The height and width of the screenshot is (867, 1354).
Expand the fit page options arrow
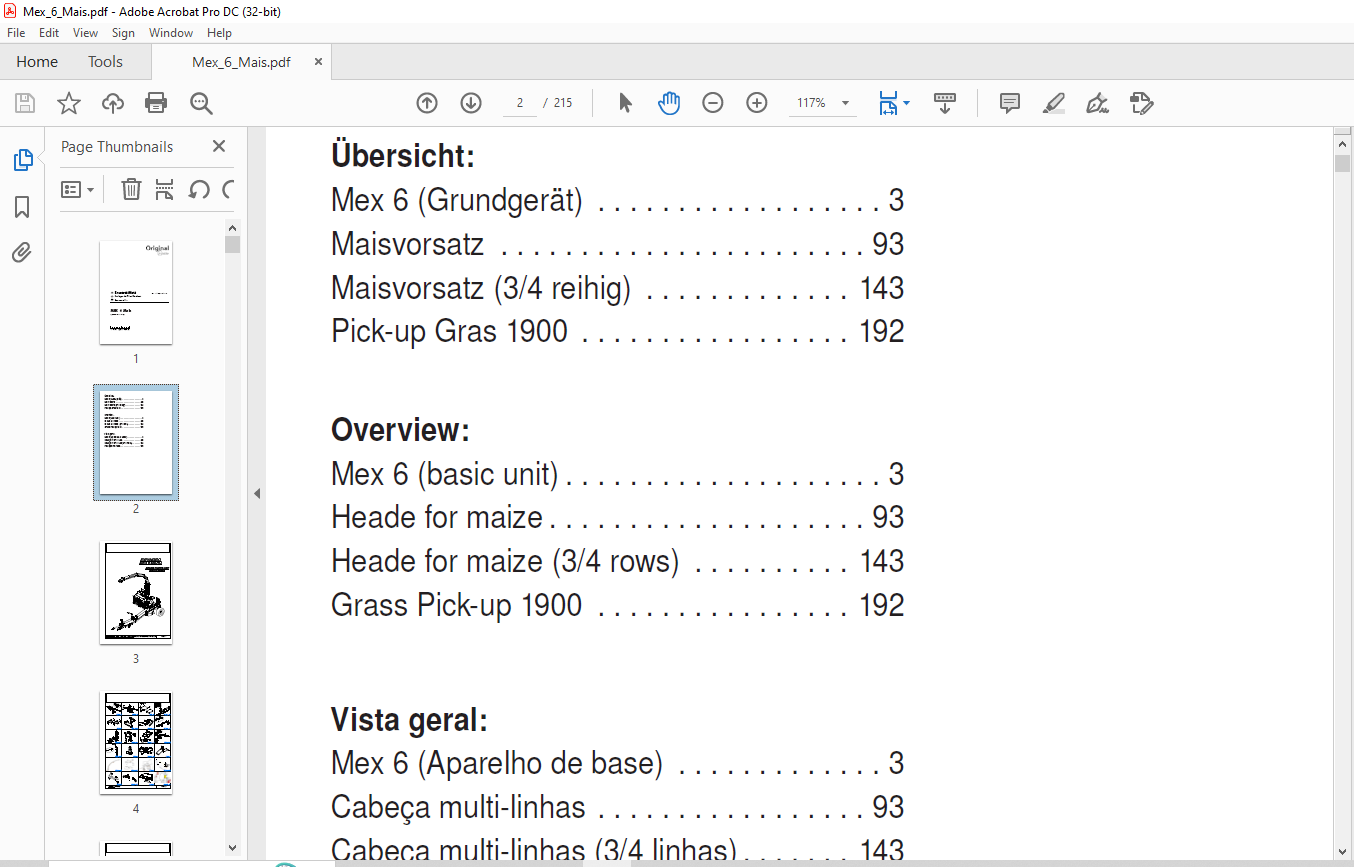point(907,103)
